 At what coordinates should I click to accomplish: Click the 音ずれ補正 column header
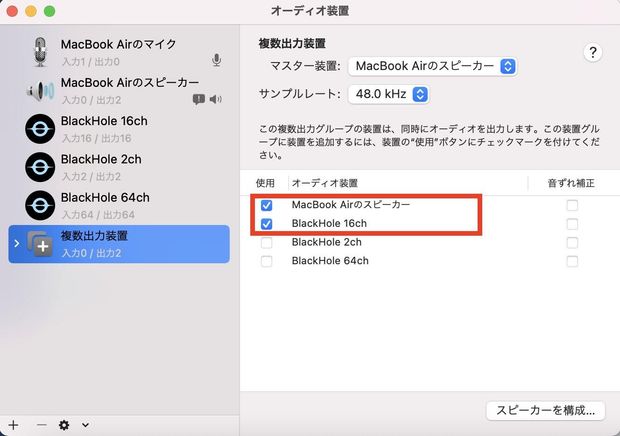pyautogui.click(x=571, y=183)
